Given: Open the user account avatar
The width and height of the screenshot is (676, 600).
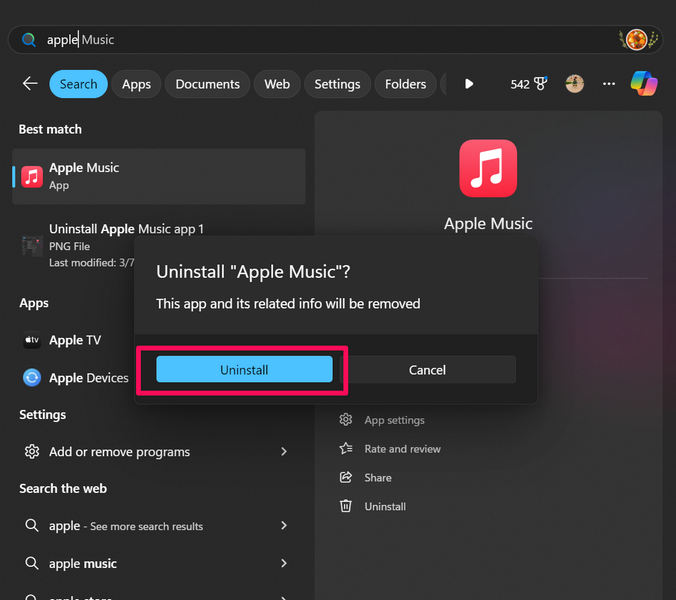Looking at the screenshot, I should point(575,84).
